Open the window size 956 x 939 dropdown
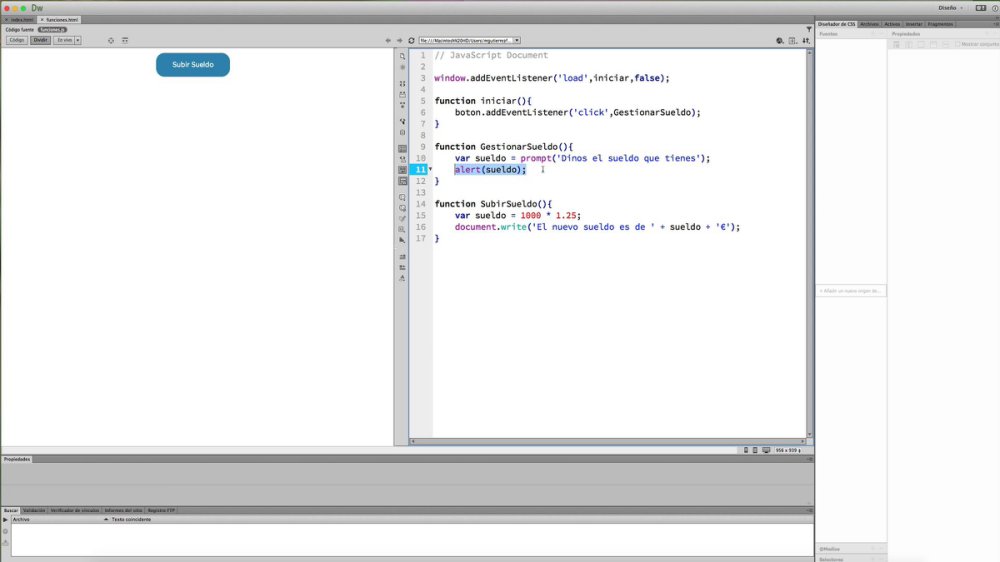 coord(788,450)
